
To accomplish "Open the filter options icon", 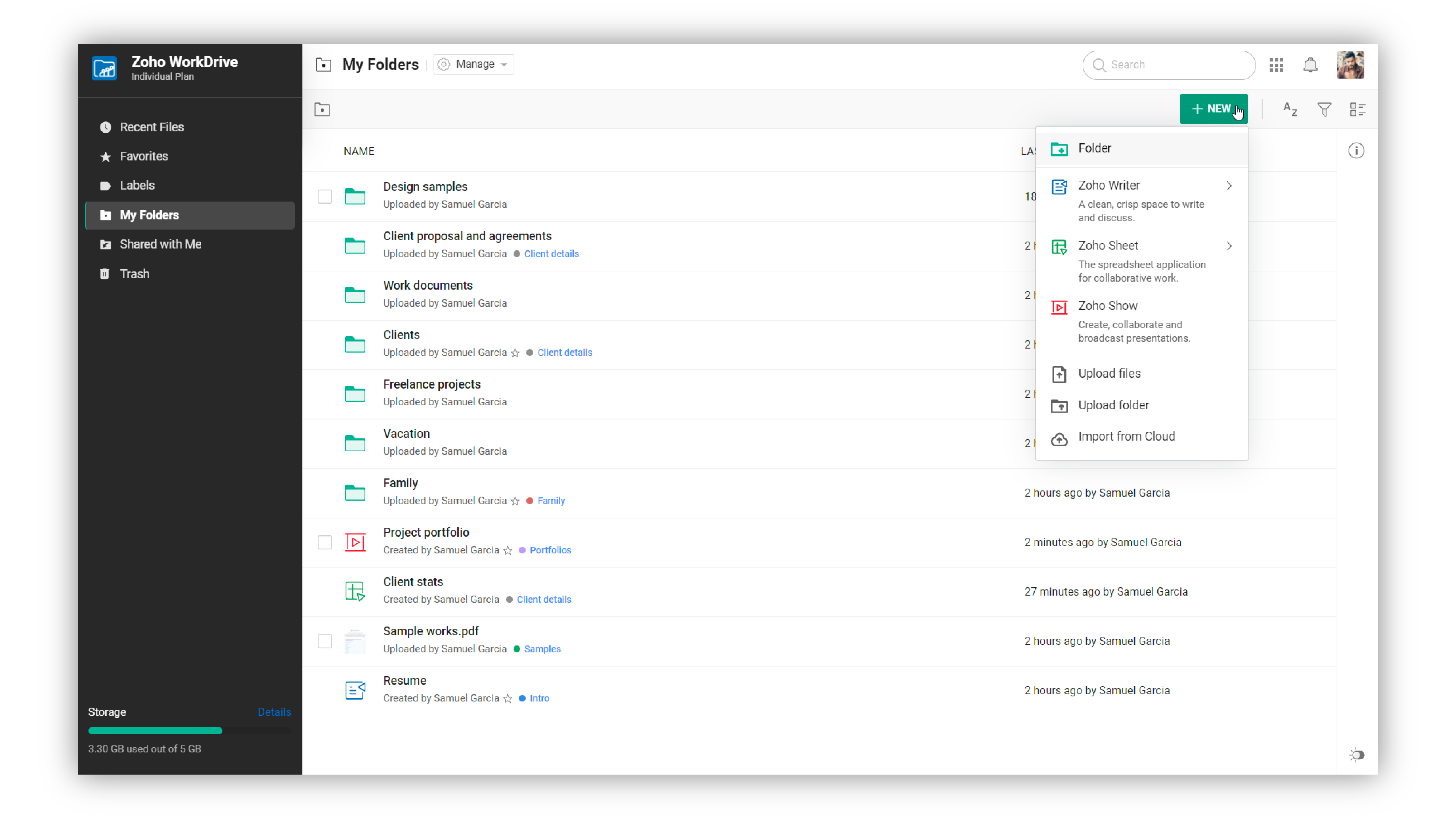I will 1324,109.
